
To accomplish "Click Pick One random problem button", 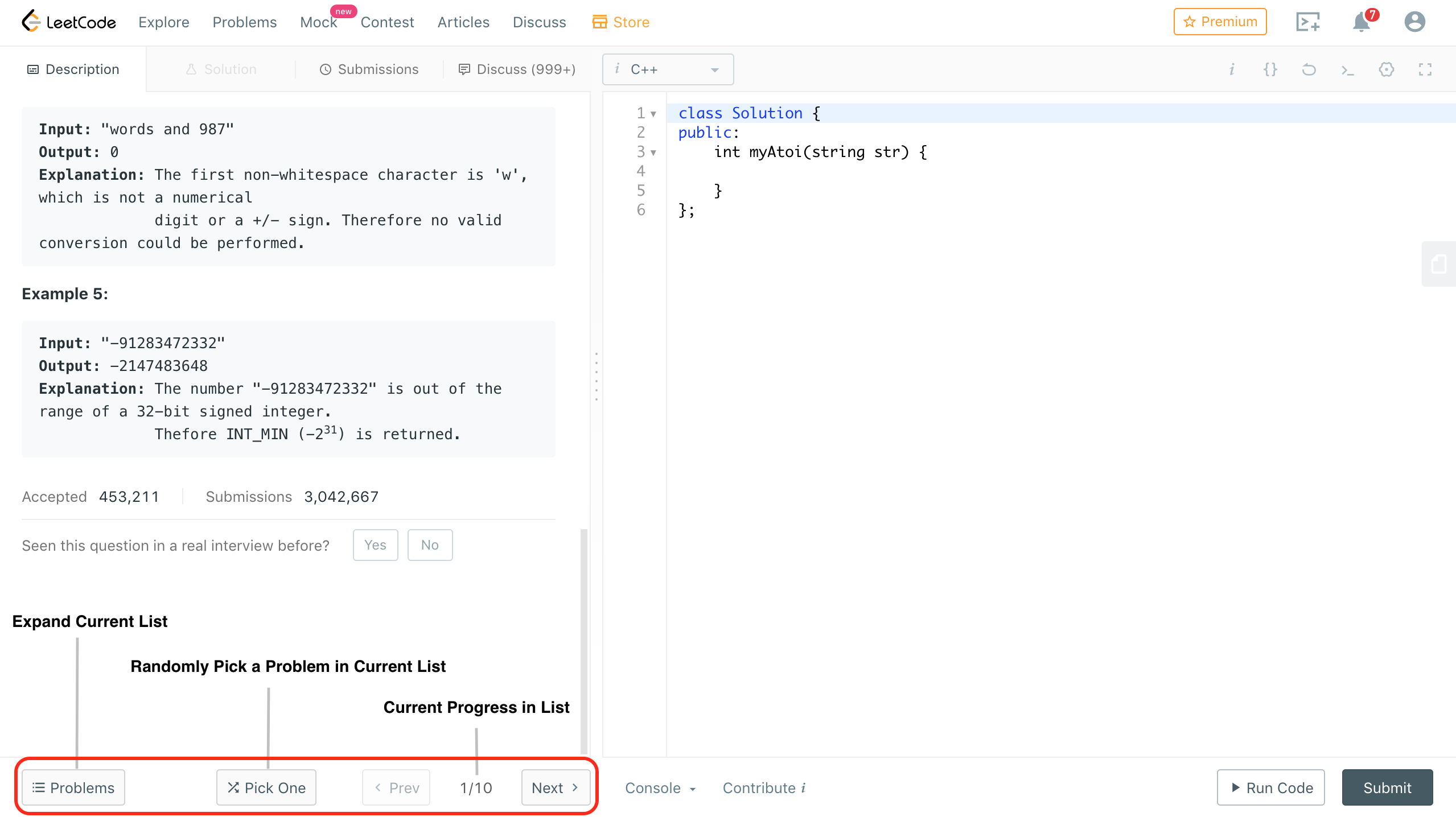I will tap(266, 787).
